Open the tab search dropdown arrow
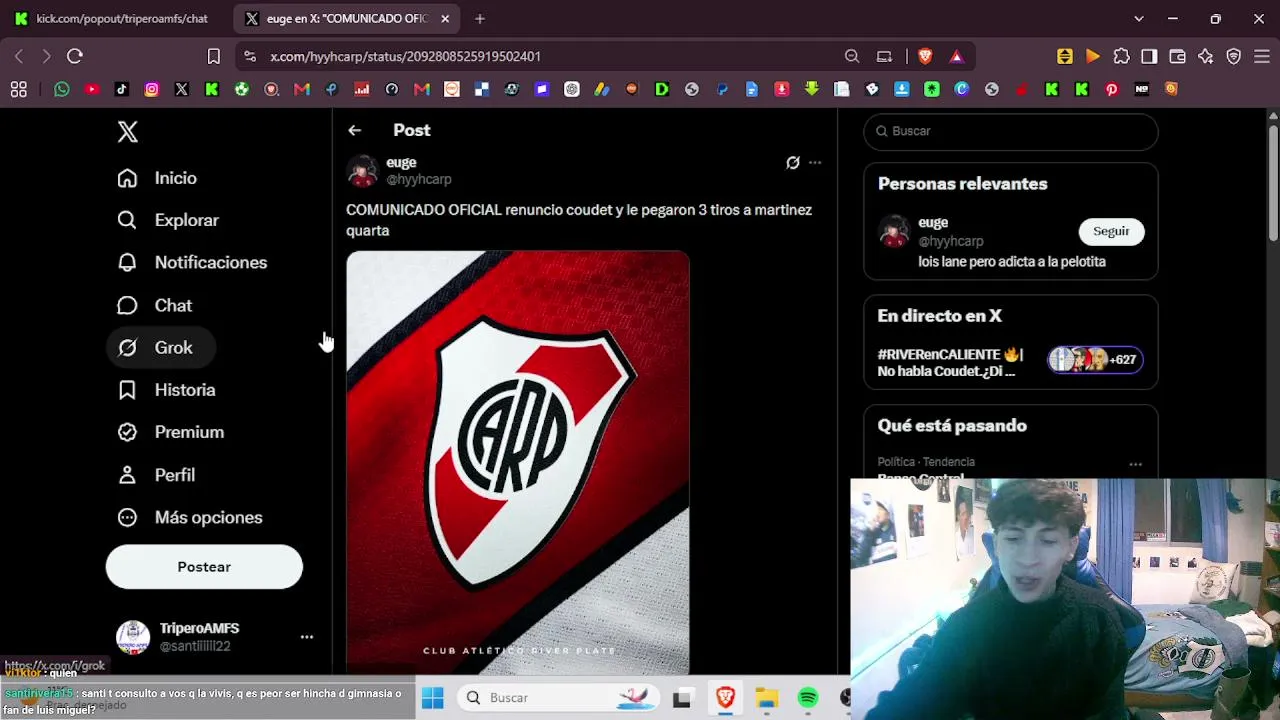Viewport: 1280px width, 720px height. point(1138,18)
